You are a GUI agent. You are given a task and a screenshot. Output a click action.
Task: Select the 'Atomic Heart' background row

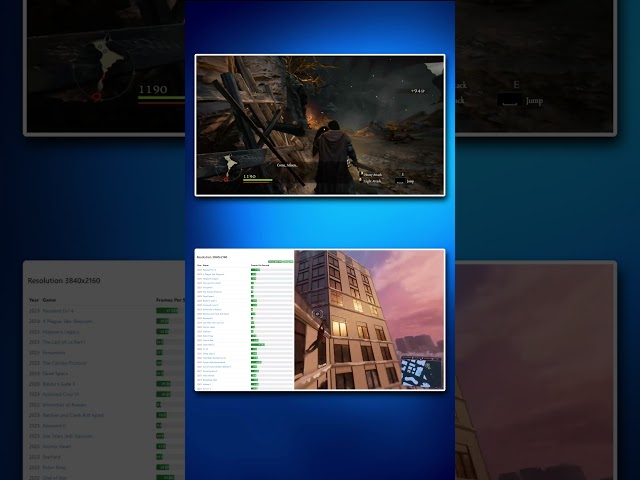point(106,447)
